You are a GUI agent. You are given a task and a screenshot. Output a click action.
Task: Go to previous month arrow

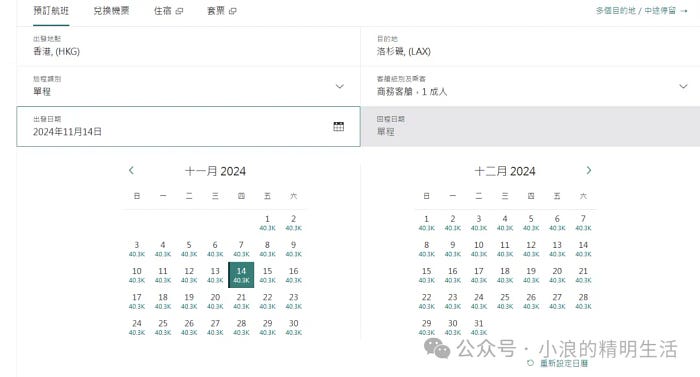131,170
